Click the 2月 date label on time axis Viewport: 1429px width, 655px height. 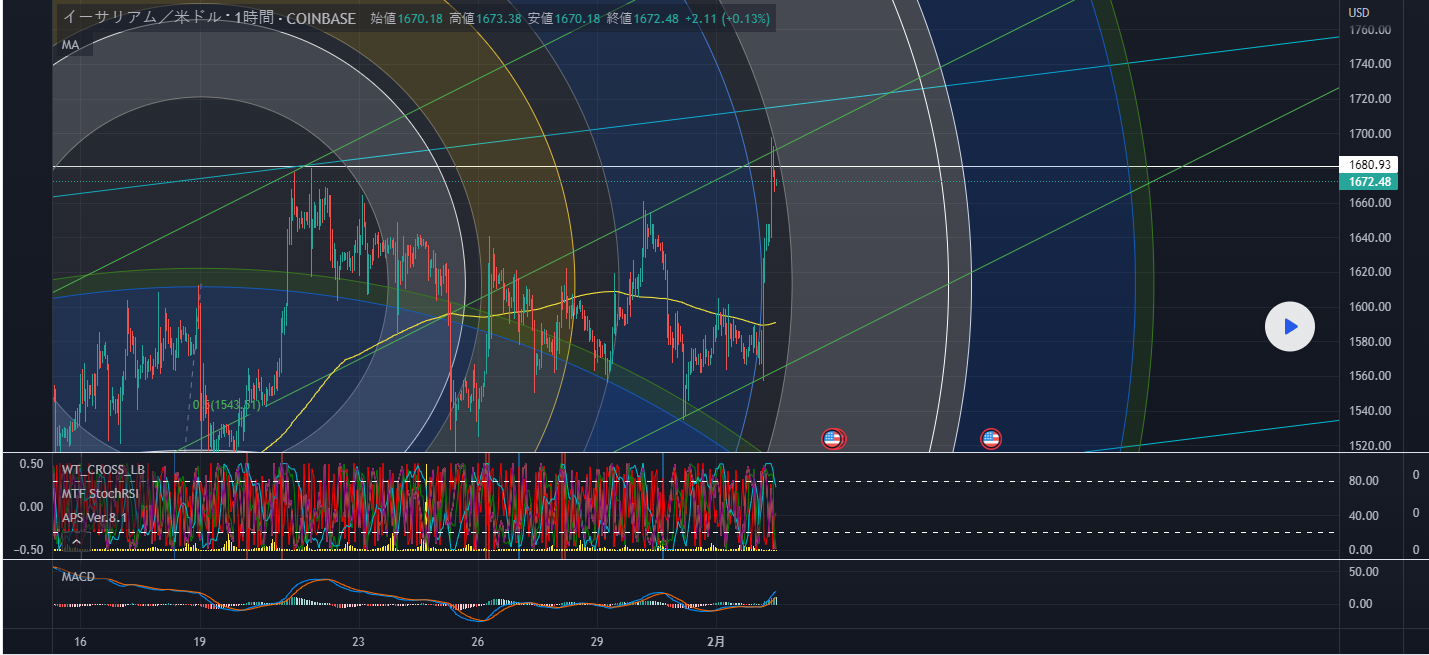716,641
